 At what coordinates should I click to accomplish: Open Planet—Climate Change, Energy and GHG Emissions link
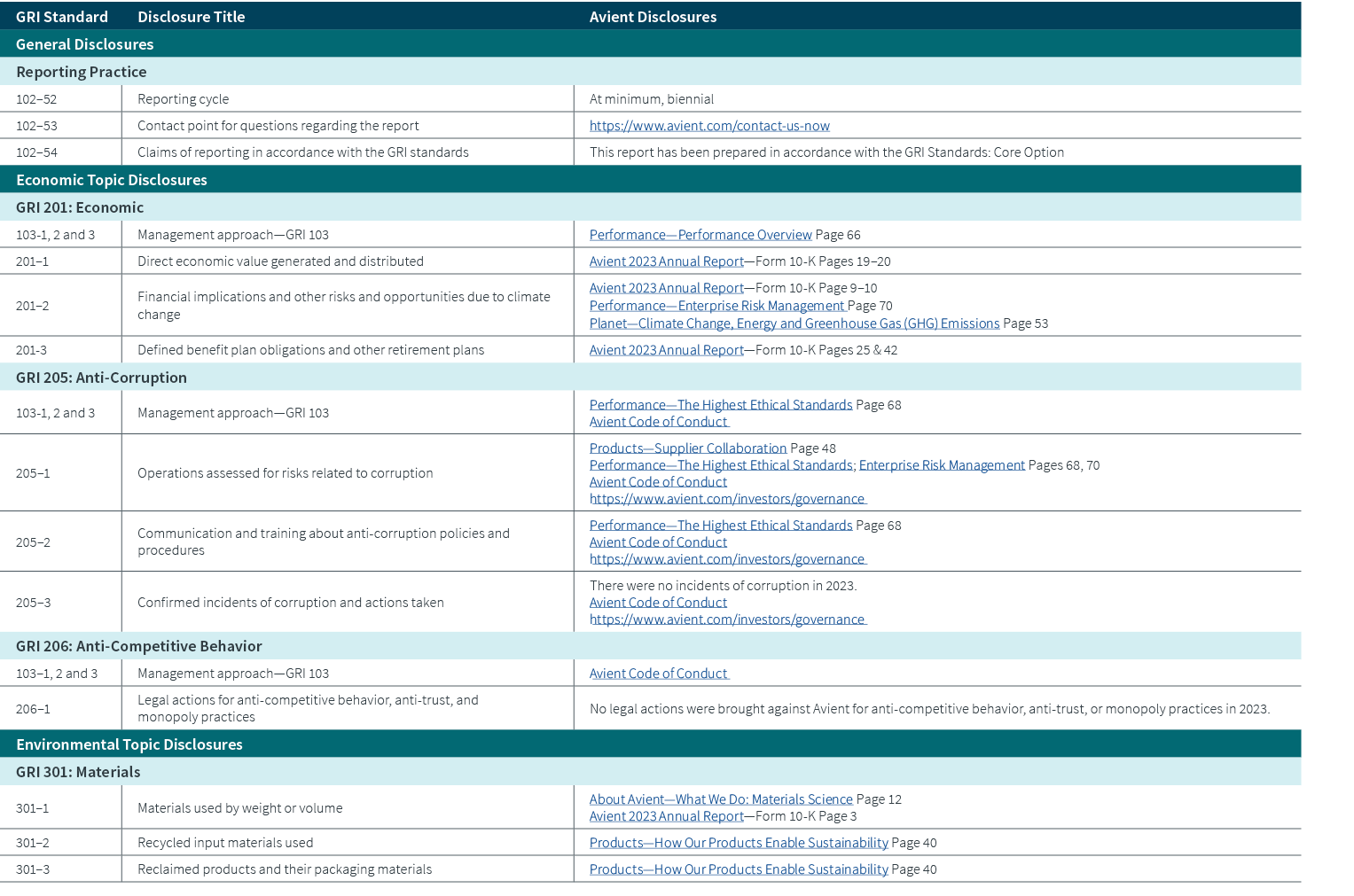click(794, 323)
